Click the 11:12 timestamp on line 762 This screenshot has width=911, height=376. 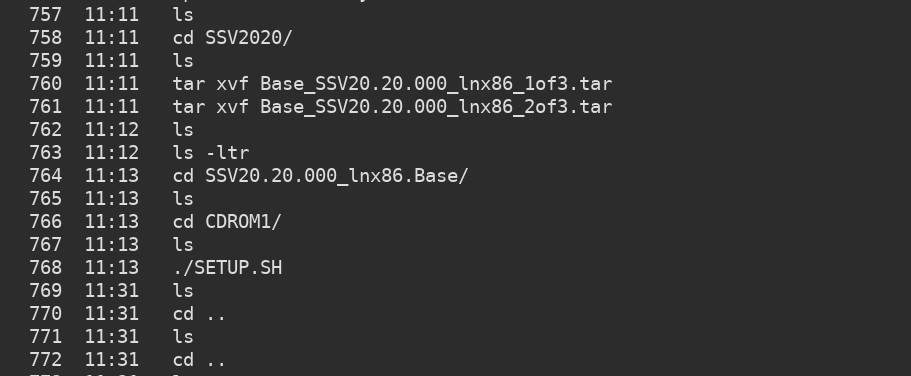pos(112,130)
